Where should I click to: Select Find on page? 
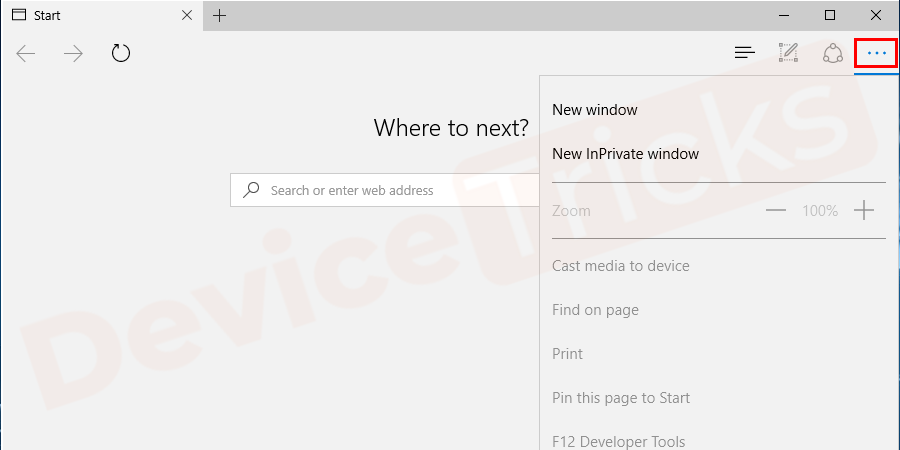coord(595,310)
